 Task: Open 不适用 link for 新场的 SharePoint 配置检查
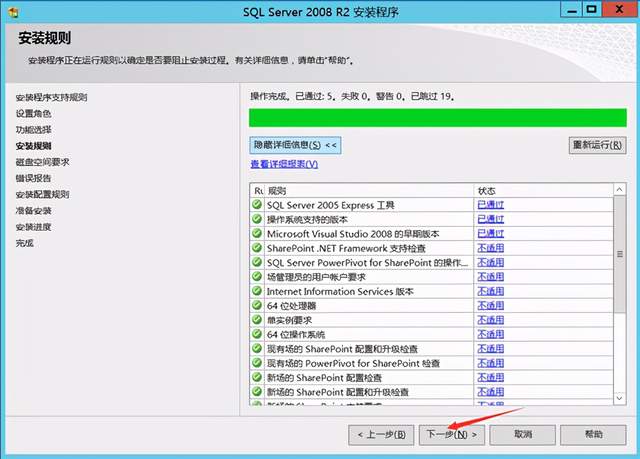click(x=491, y=377)
